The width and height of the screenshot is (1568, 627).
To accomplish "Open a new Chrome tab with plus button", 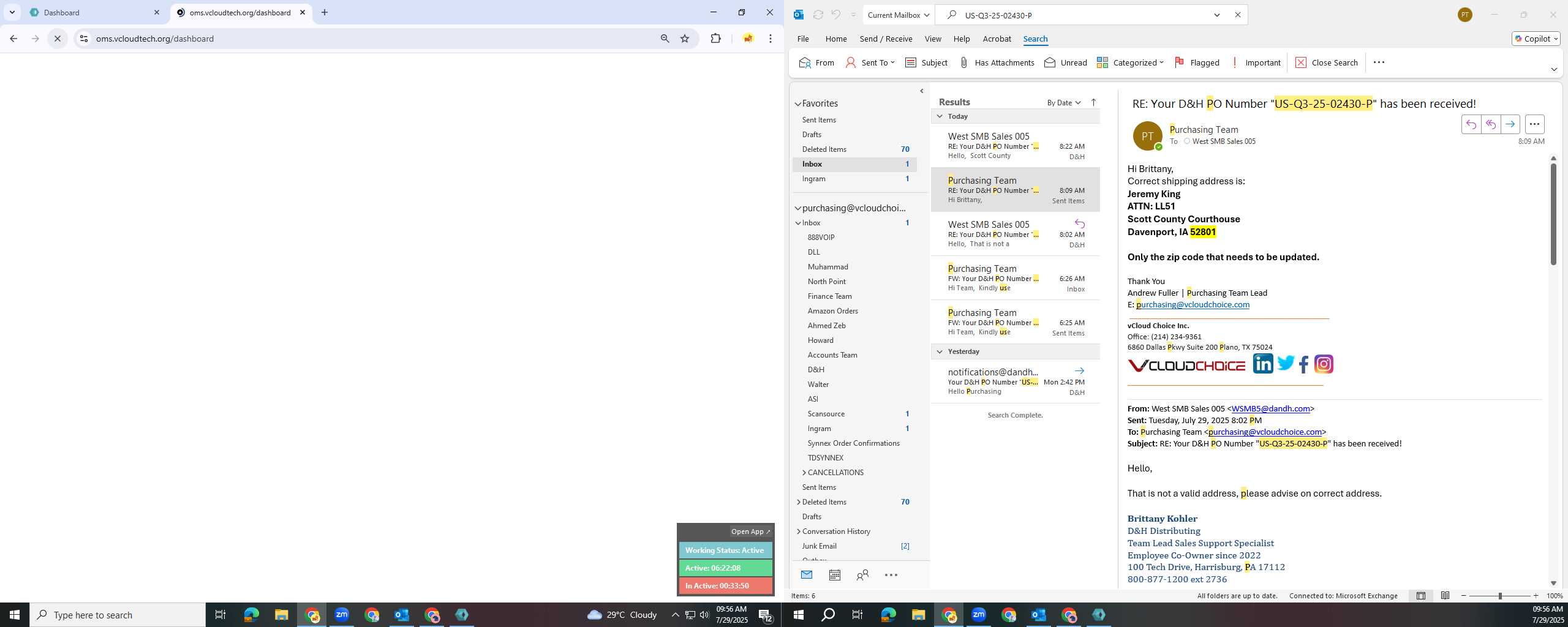I will [325, 12].
